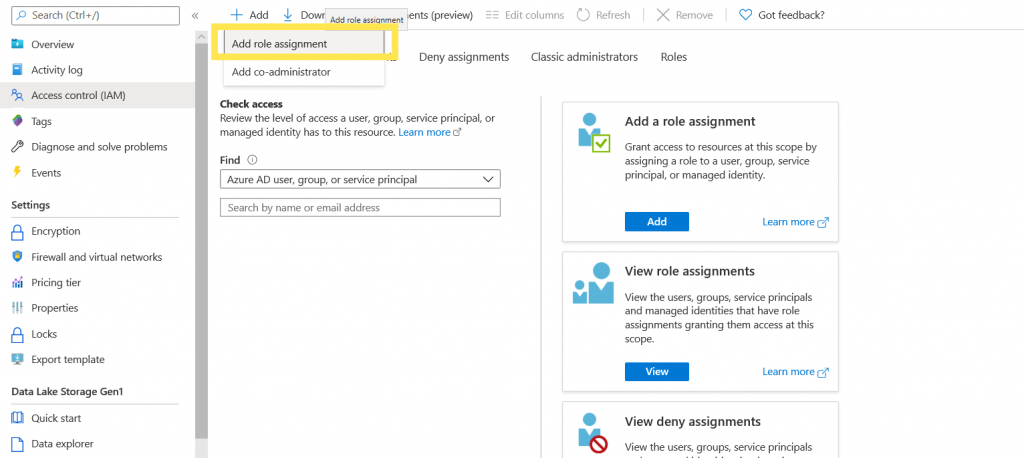
Task: Switch to the Deny assignments tab
Action: click(x=464, y=57)
